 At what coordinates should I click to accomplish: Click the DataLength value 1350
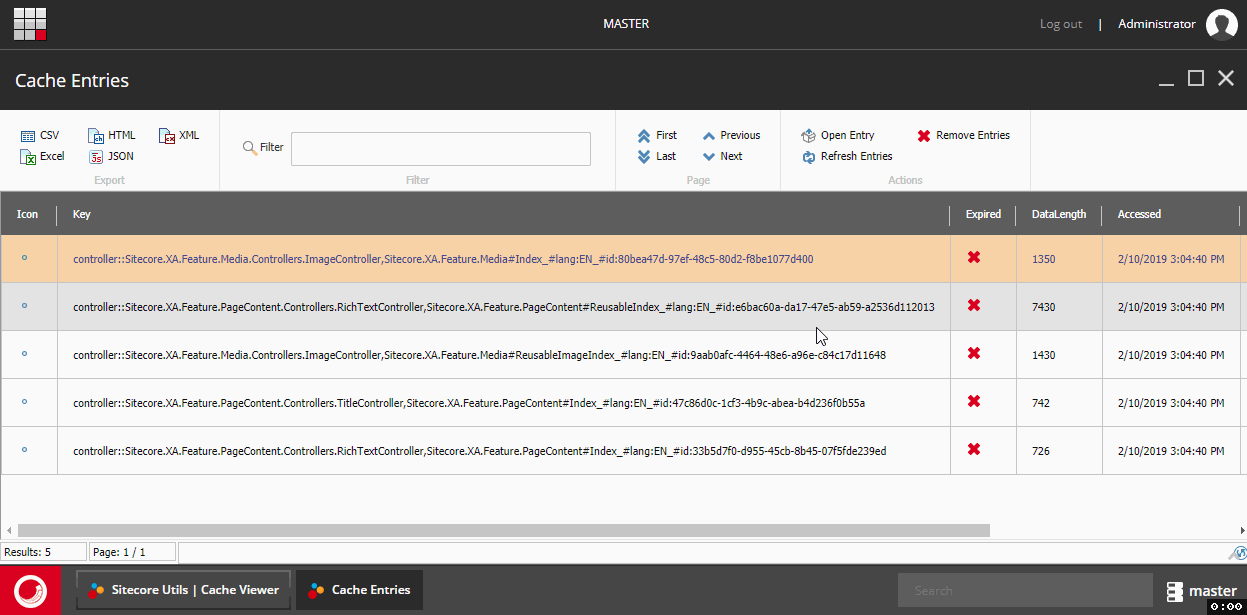[1043, 259]
